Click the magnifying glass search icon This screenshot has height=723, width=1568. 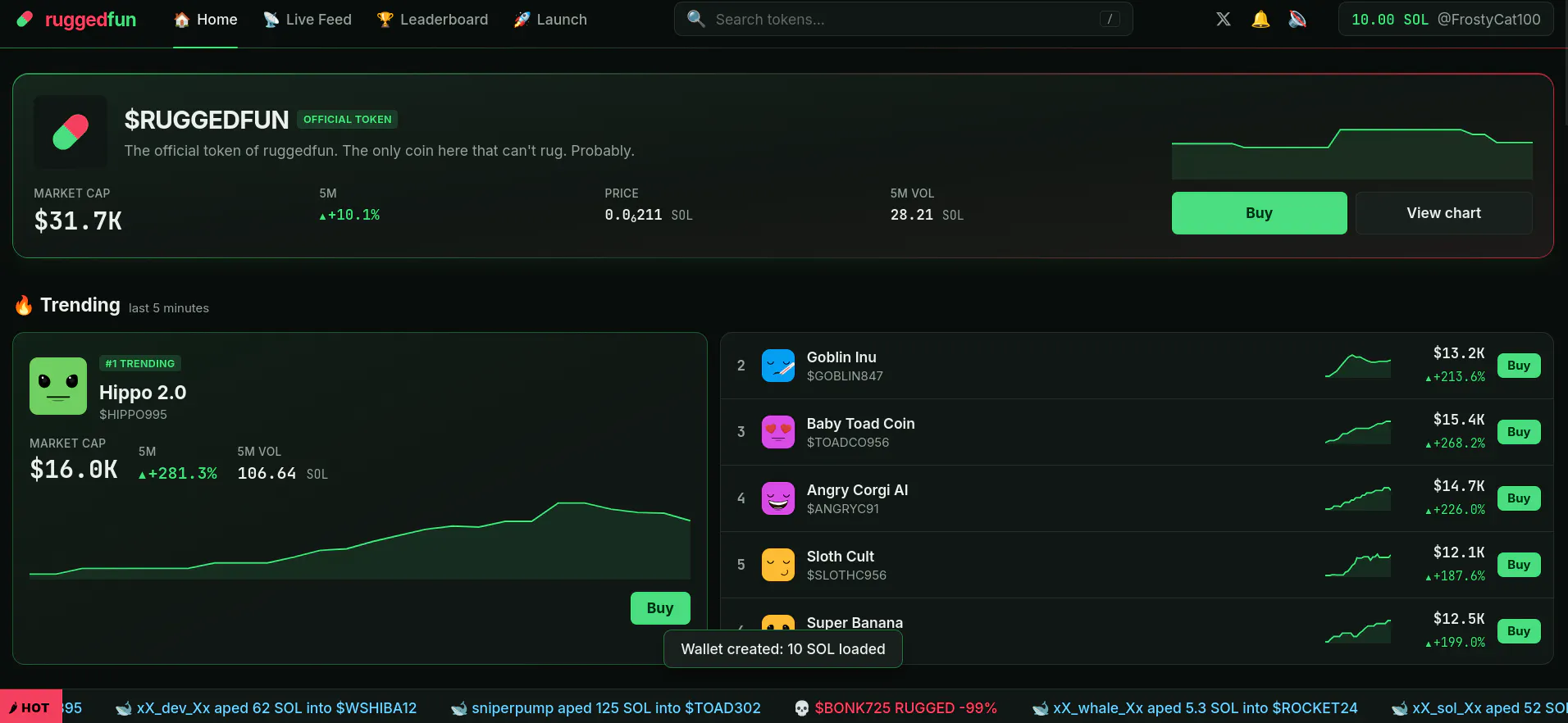point(695,19)
